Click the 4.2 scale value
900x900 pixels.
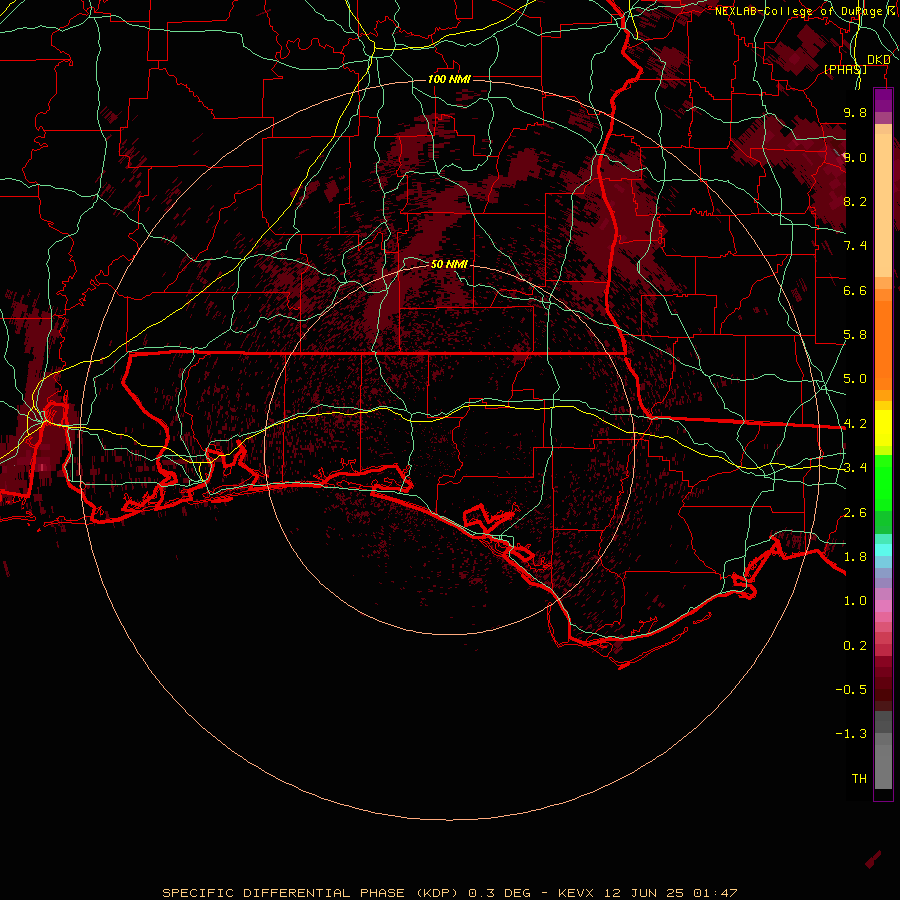point(855,424)
